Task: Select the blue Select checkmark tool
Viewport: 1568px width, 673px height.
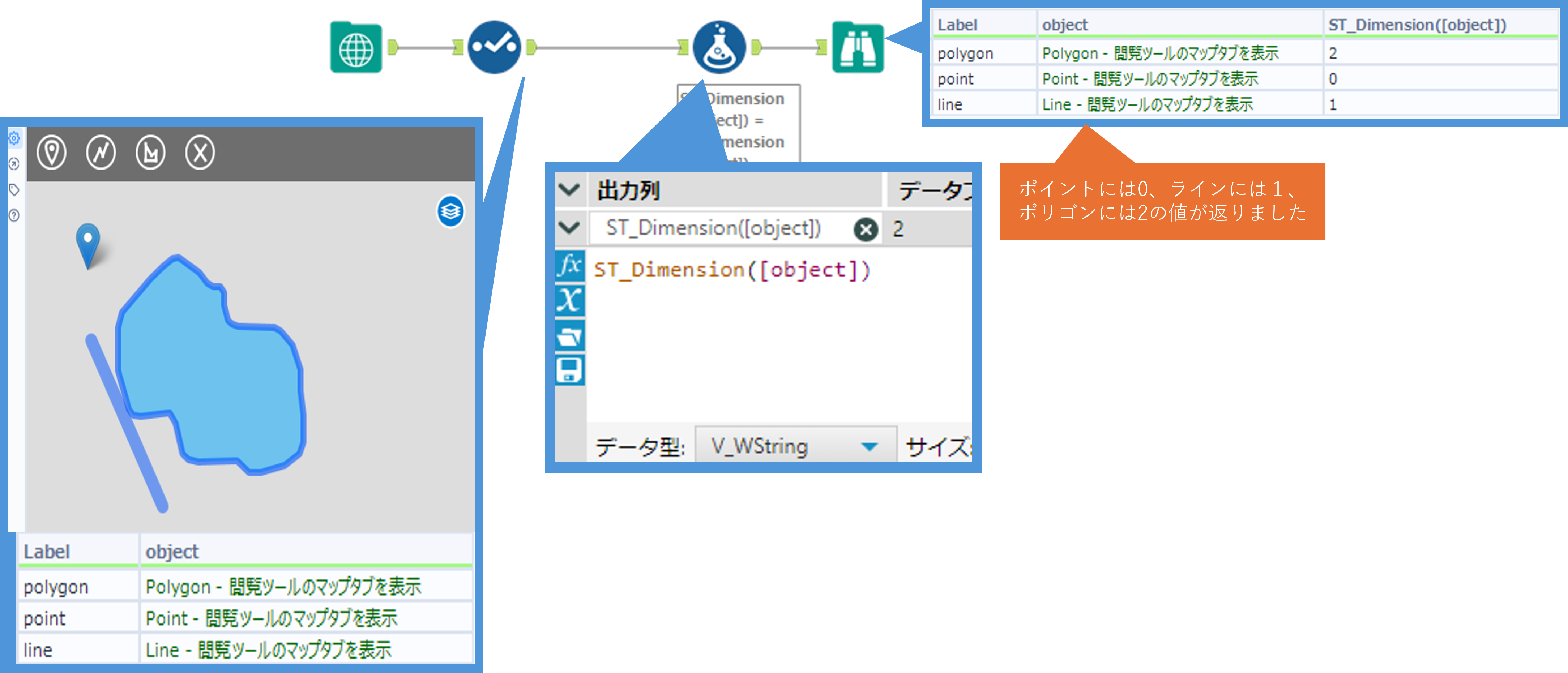Action: tap(494, 47)
